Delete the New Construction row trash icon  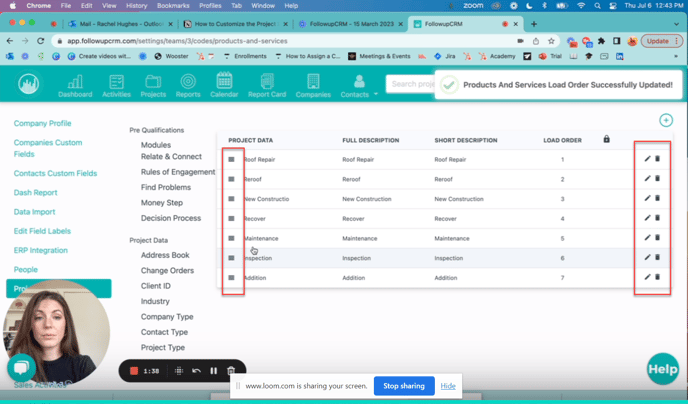click(657, 198)
